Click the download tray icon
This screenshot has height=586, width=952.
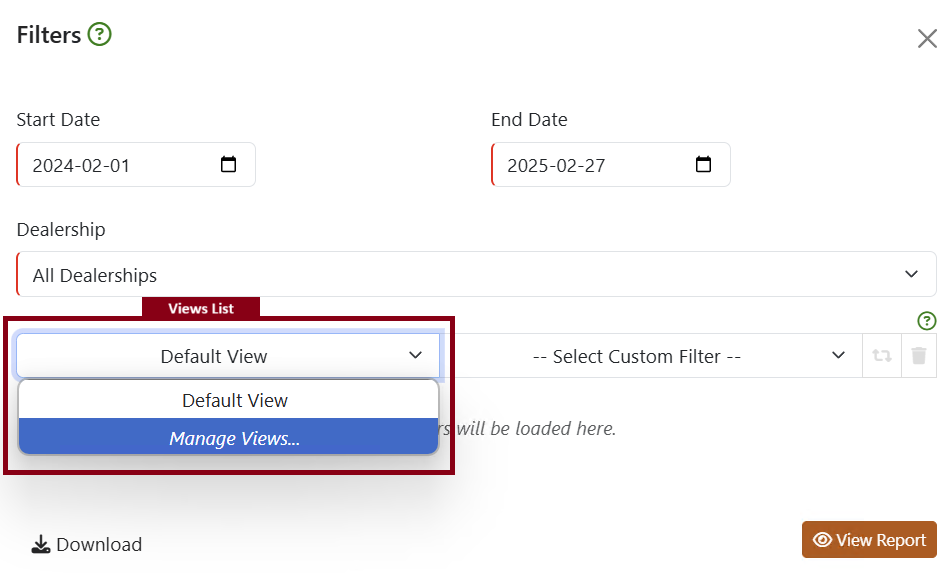coord(41,545)
